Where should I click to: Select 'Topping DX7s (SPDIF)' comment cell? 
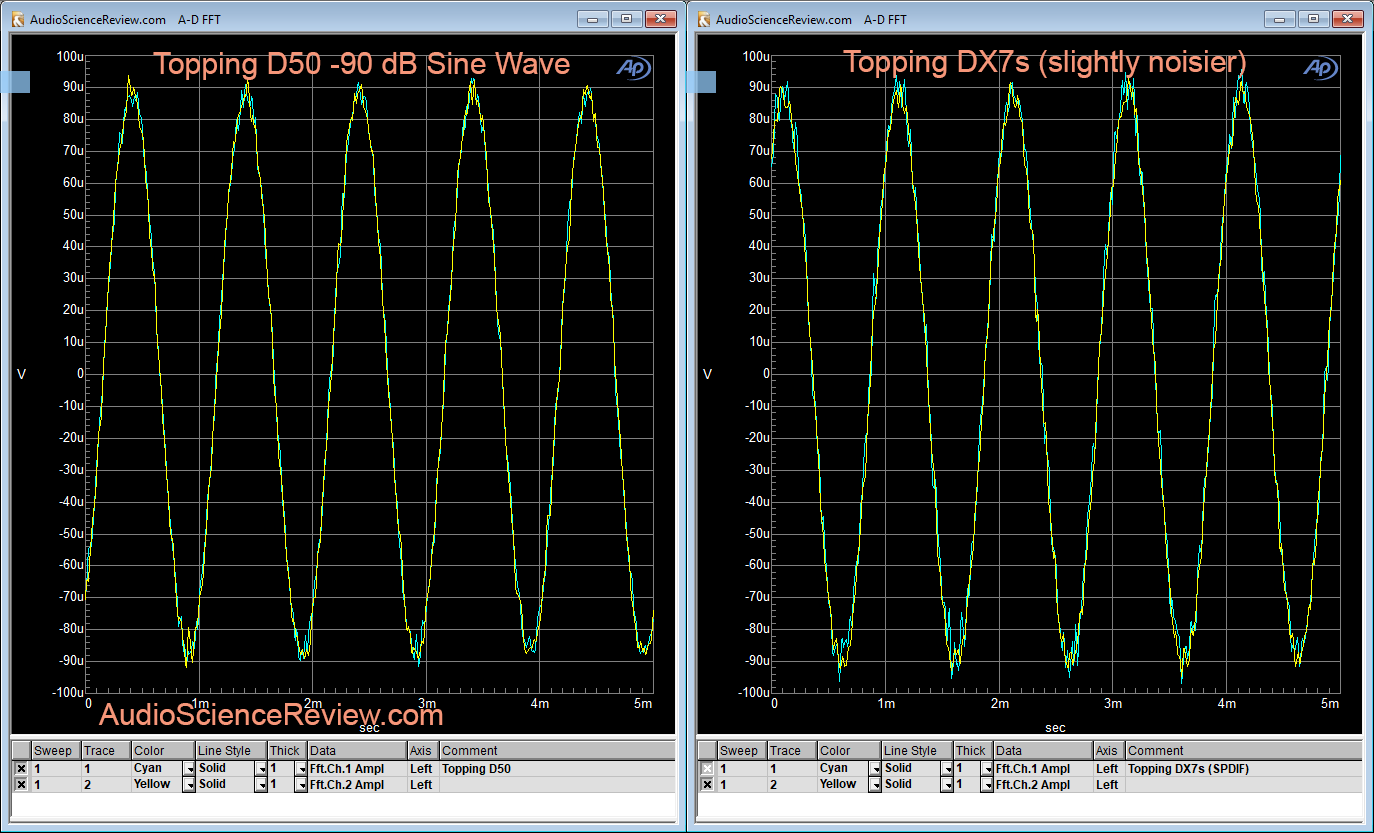1244,769
